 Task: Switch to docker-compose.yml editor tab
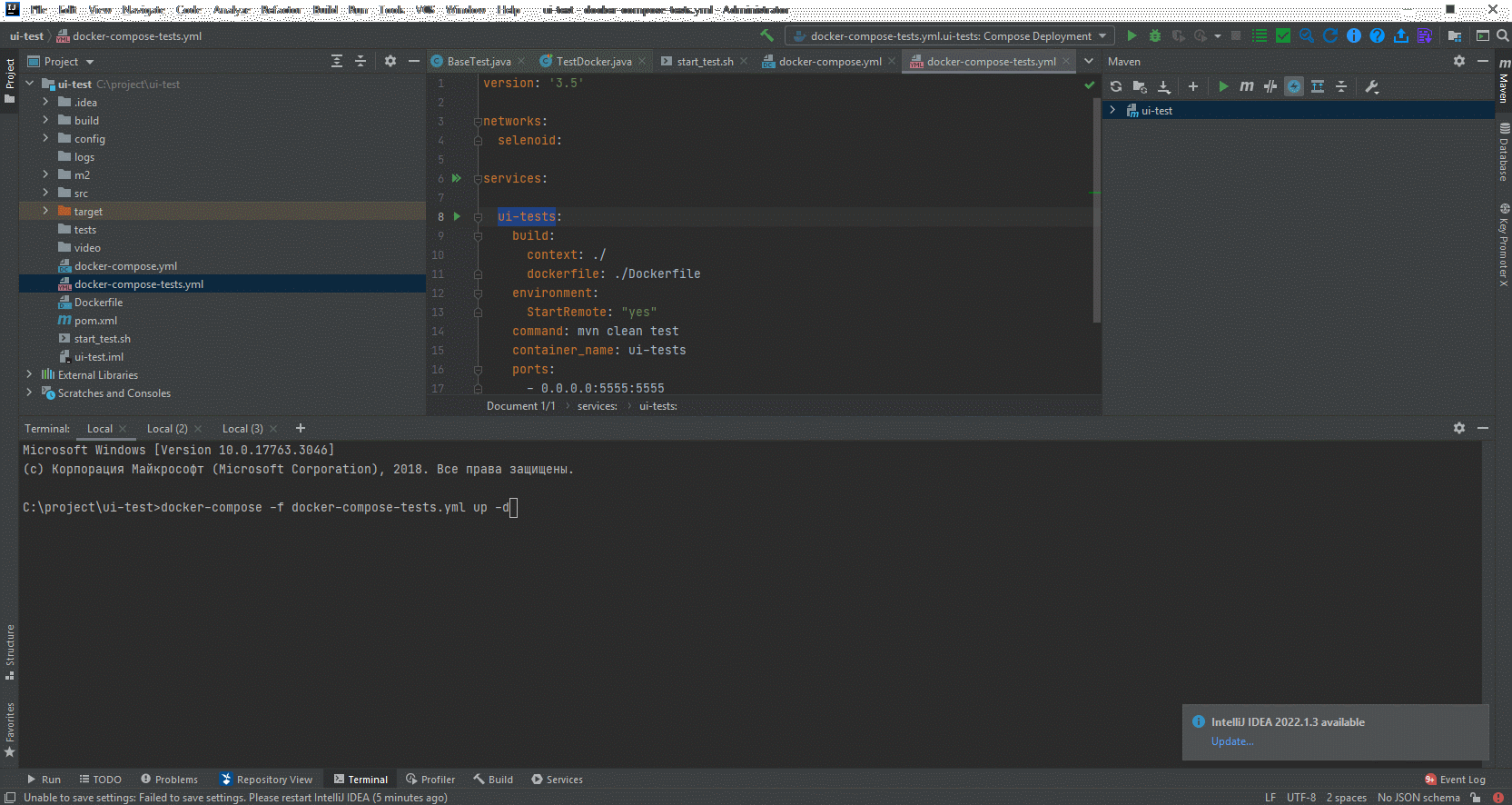(x=830, y=61)
